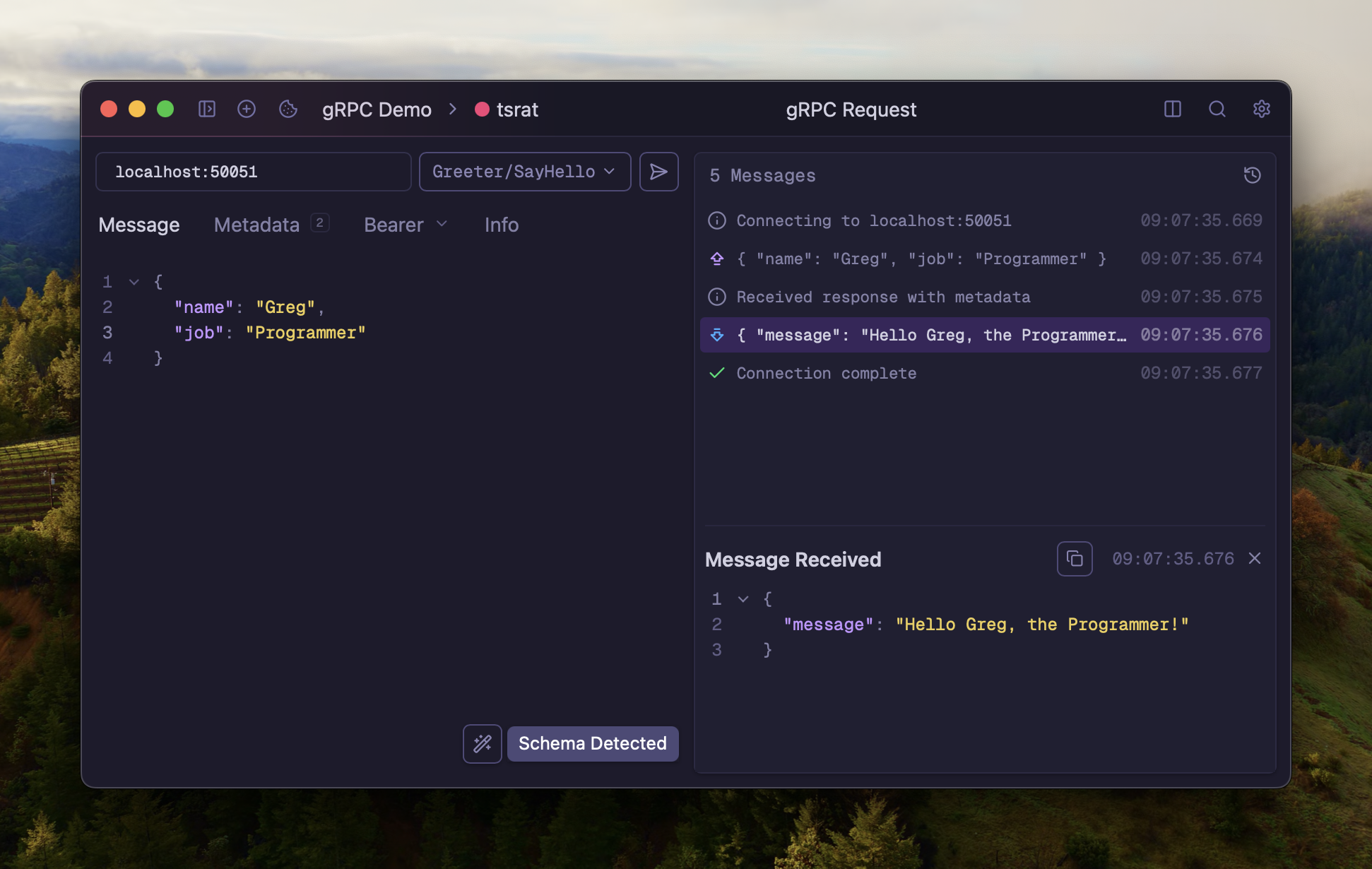
Task: Click the plus circle new request icon
Action: [x=247, y=109]
